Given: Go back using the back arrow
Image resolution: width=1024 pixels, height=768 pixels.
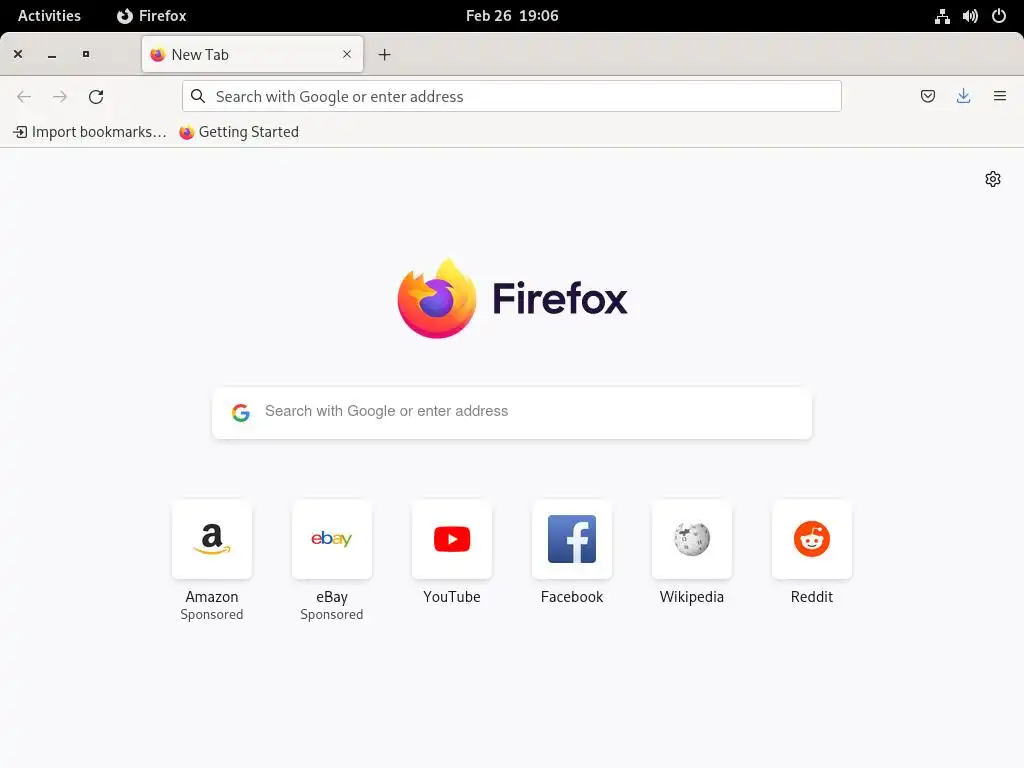Looking at the screenshot, I should click(24, 97).
